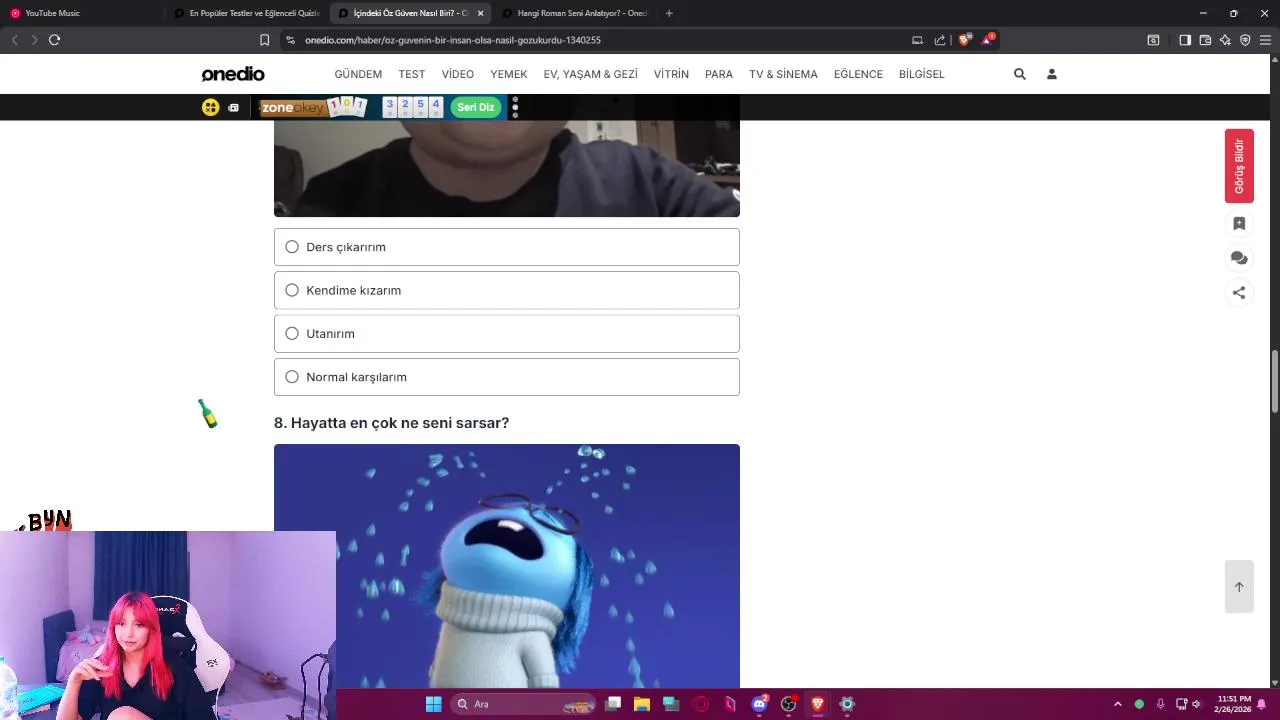Image resolution: width=1280 pixels, height=720 pixels.
Task: Click the crying Sadness question image
Action: coord(507,566)
